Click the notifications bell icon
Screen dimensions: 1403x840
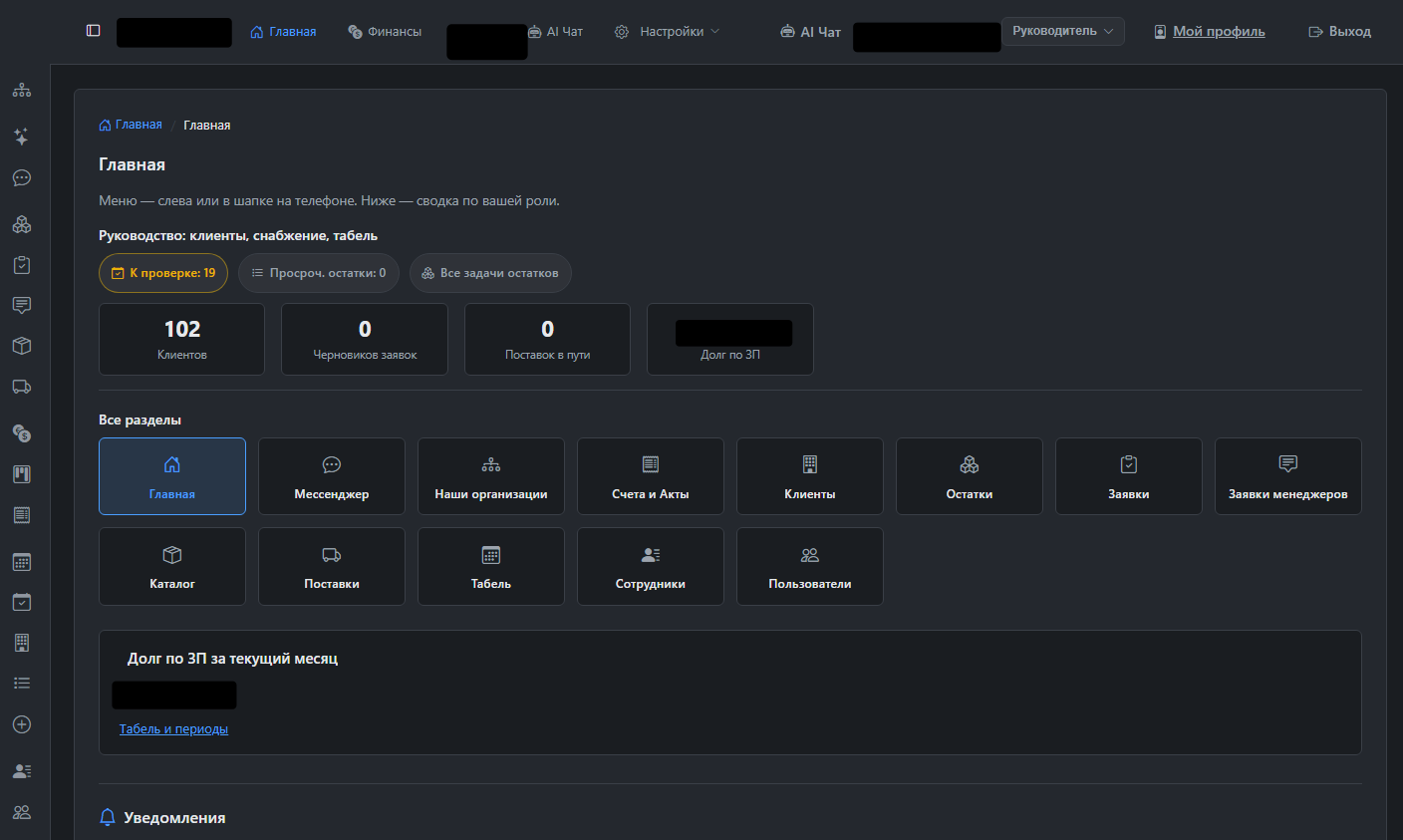(108, 817)
